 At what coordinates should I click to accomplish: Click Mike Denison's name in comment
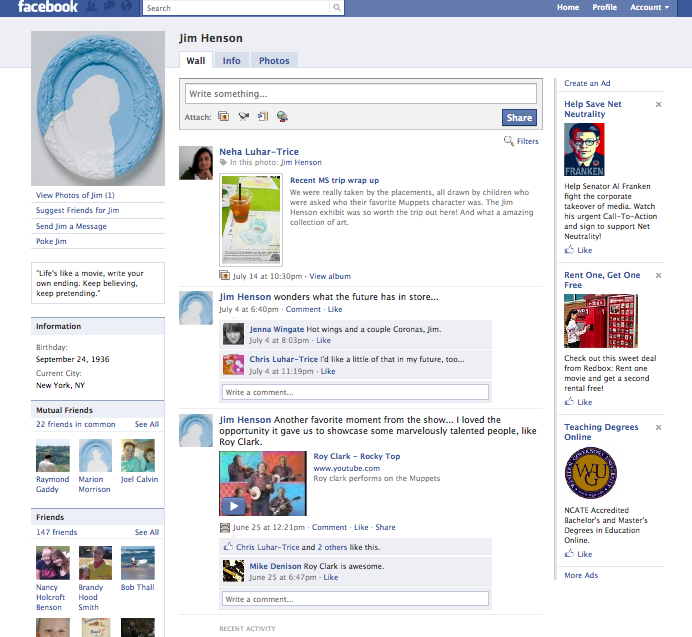tap(275, 566)
